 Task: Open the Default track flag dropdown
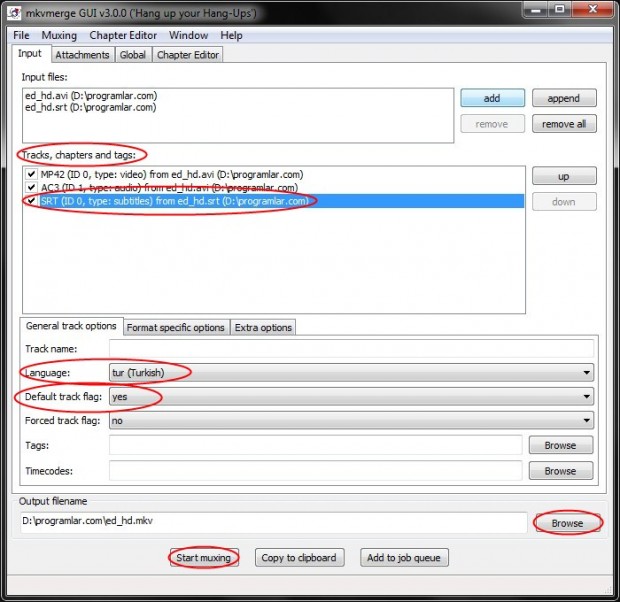[351, 396]
